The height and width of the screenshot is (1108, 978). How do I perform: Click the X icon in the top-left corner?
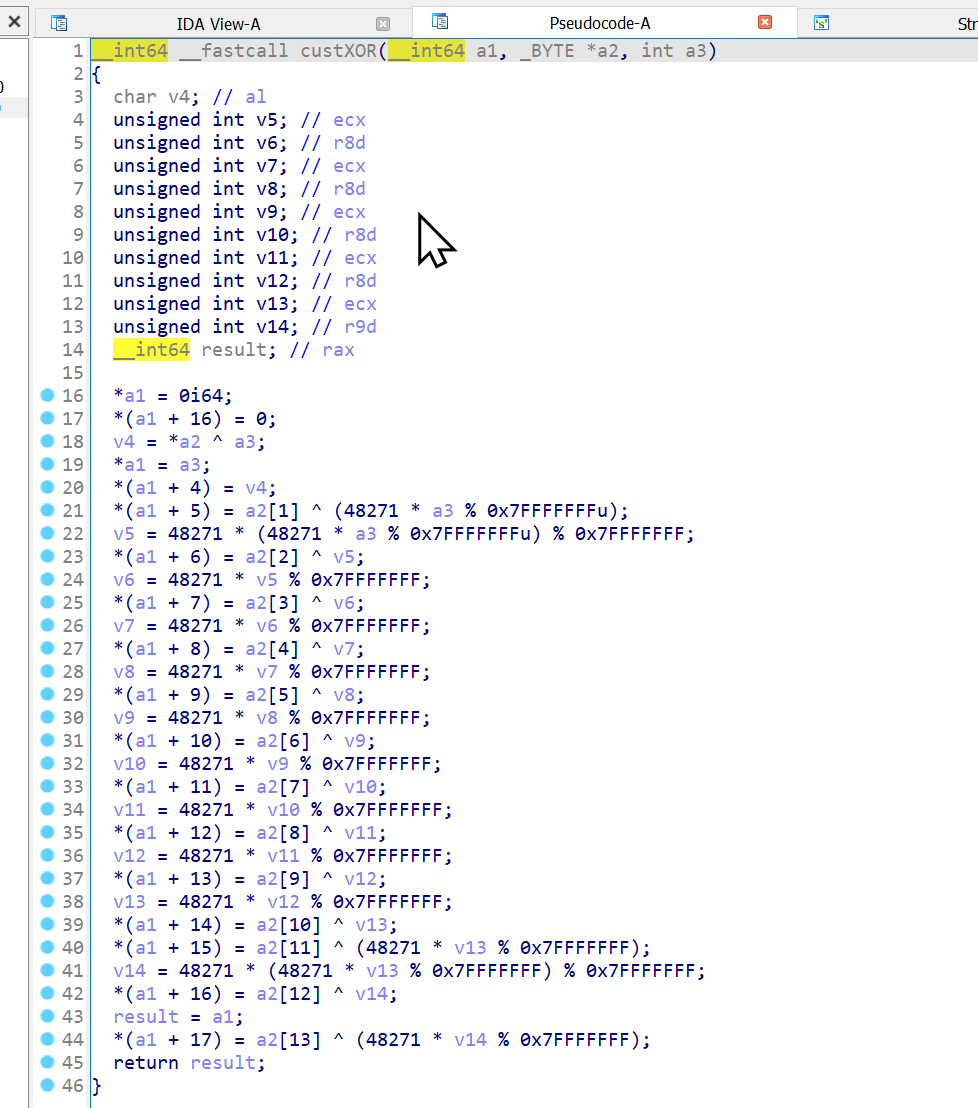pyautogui.click(x=13, y=21)
